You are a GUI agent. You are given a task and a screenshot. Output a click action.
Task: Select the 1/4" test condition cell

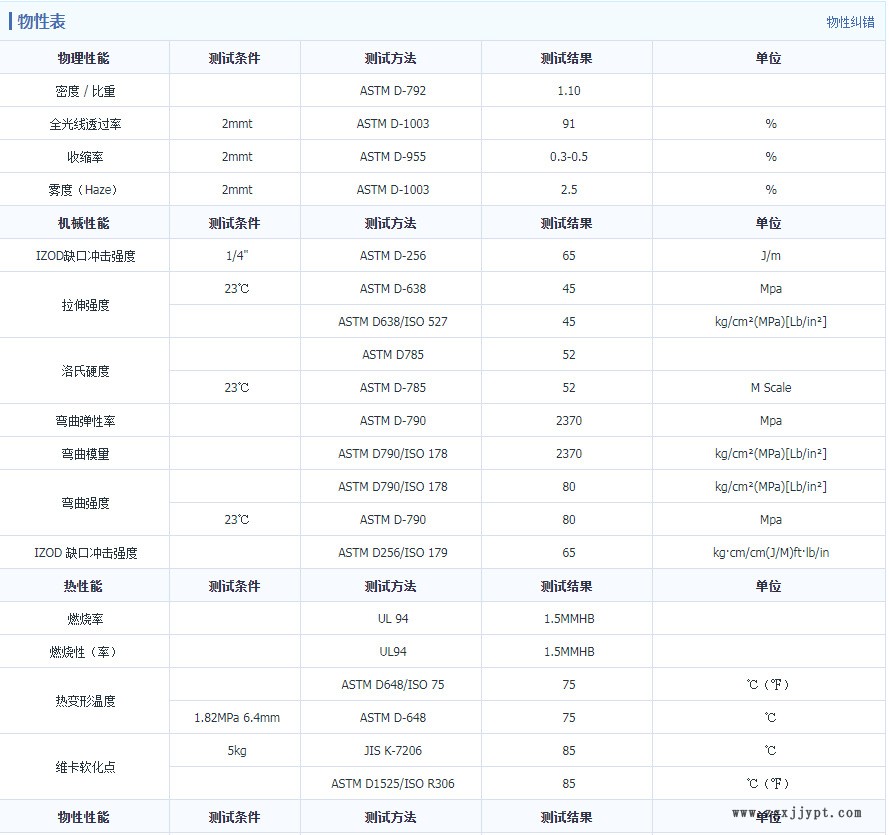tap(236, 256)
